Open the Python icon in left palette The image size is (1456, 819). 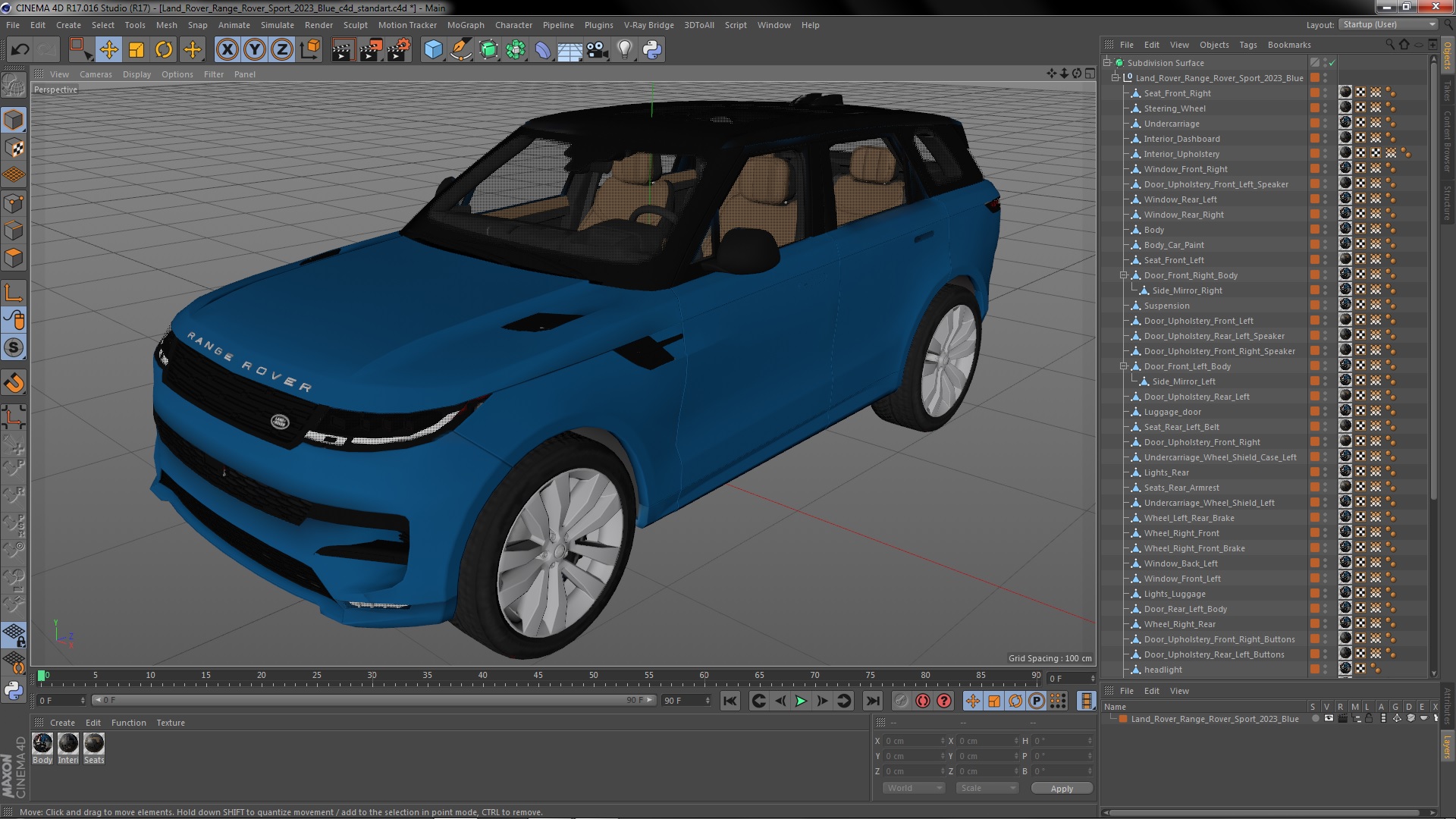coord(14,690)
